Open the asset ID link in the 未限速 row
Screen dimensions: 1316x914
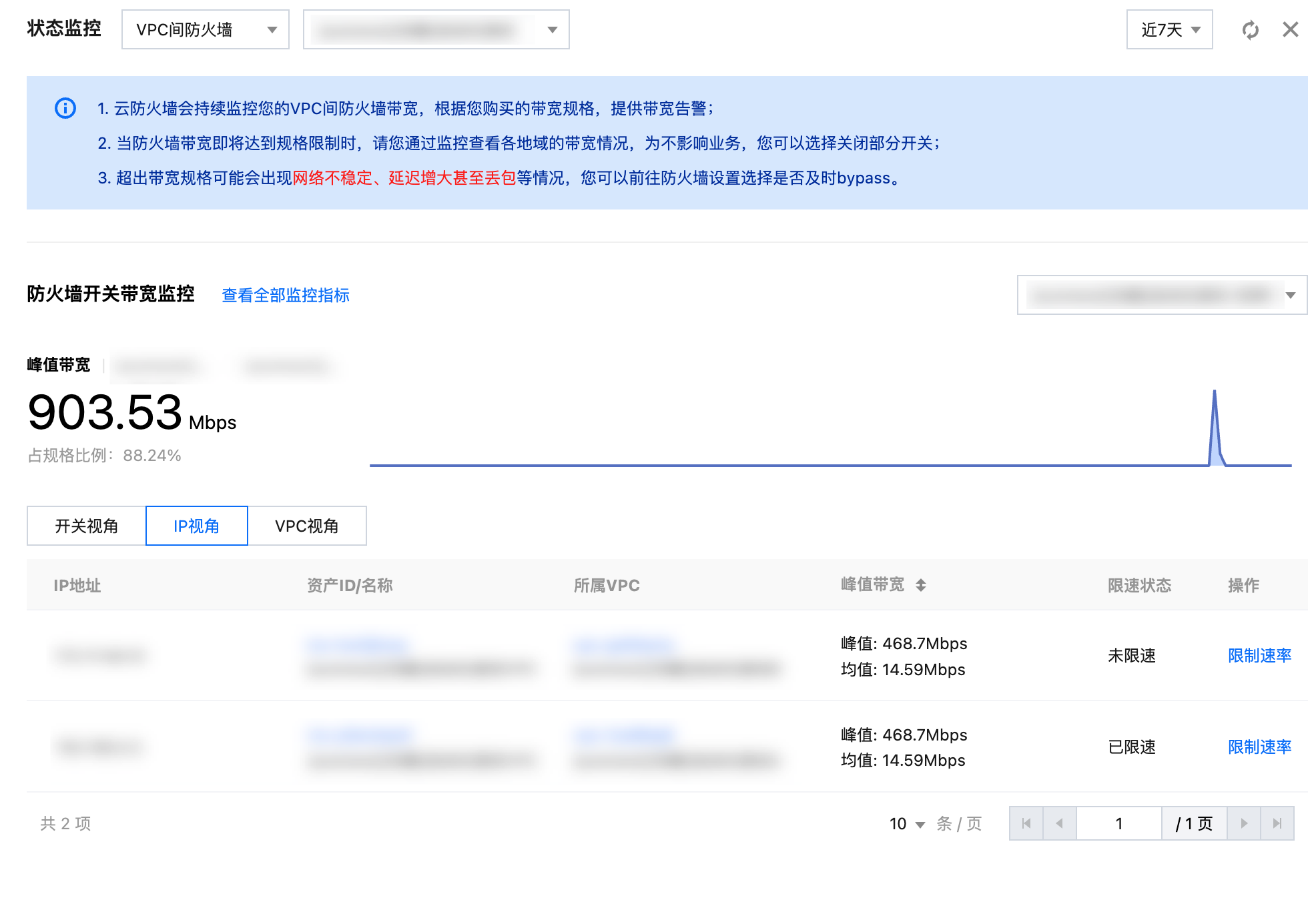357,644
